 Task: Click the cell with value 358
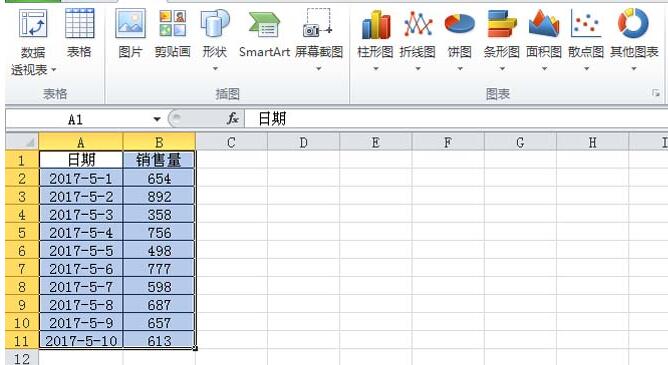(159, 214)
